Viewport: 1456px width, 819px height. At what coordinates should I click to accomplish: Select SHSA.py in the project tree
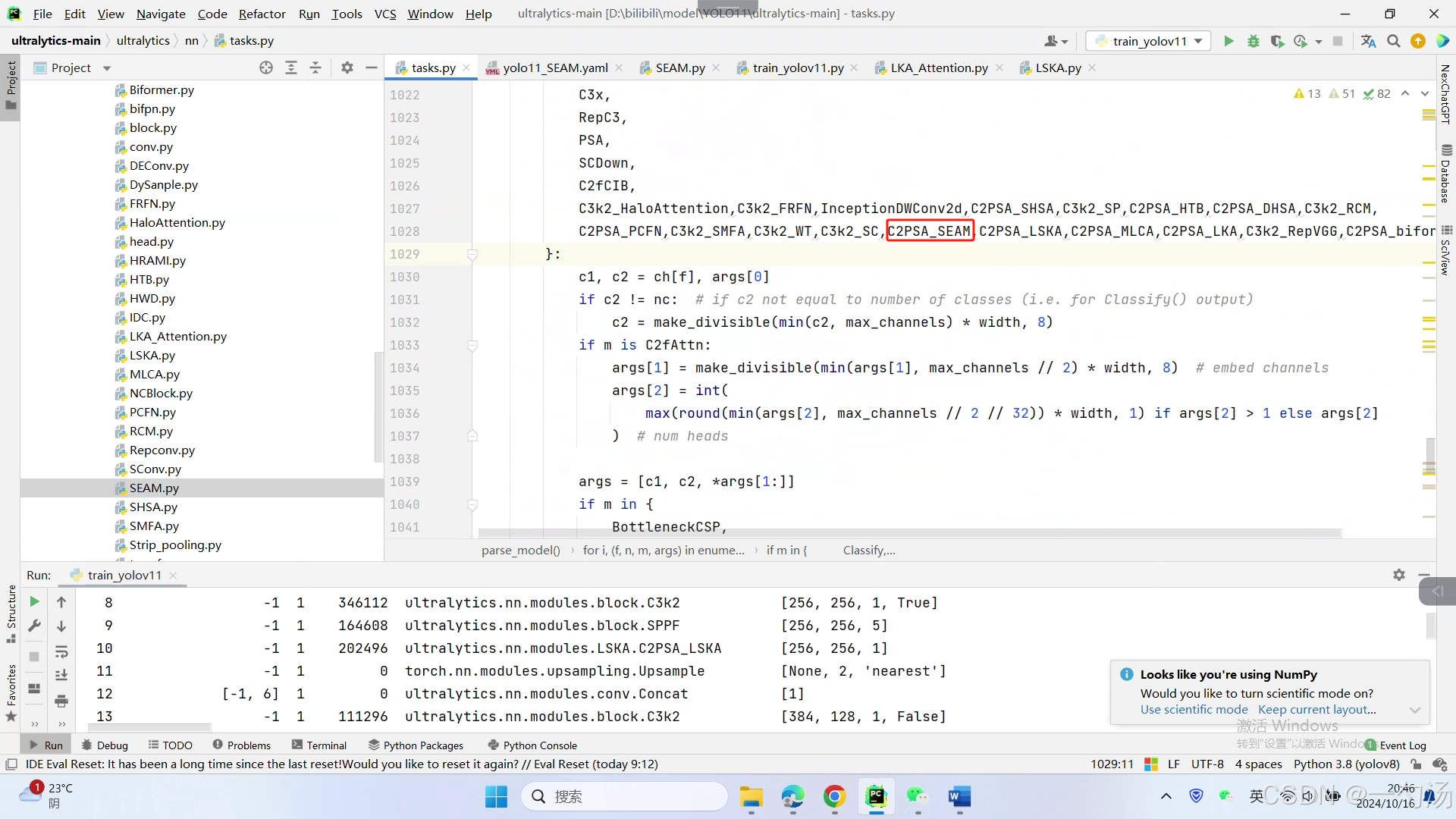tap(153, 507)
